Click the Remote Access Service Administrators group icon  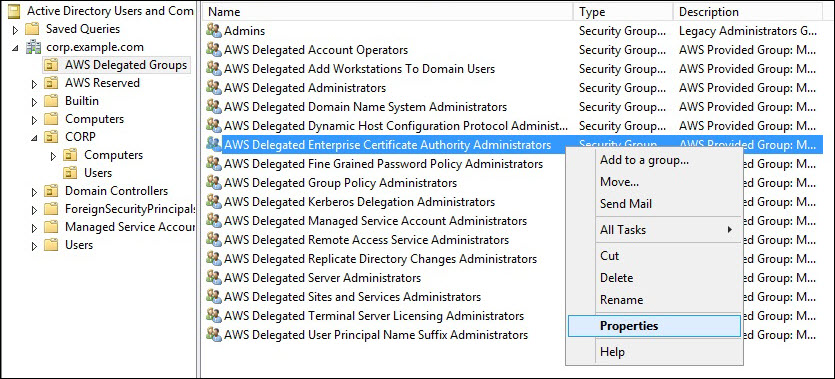pos(214,240)
